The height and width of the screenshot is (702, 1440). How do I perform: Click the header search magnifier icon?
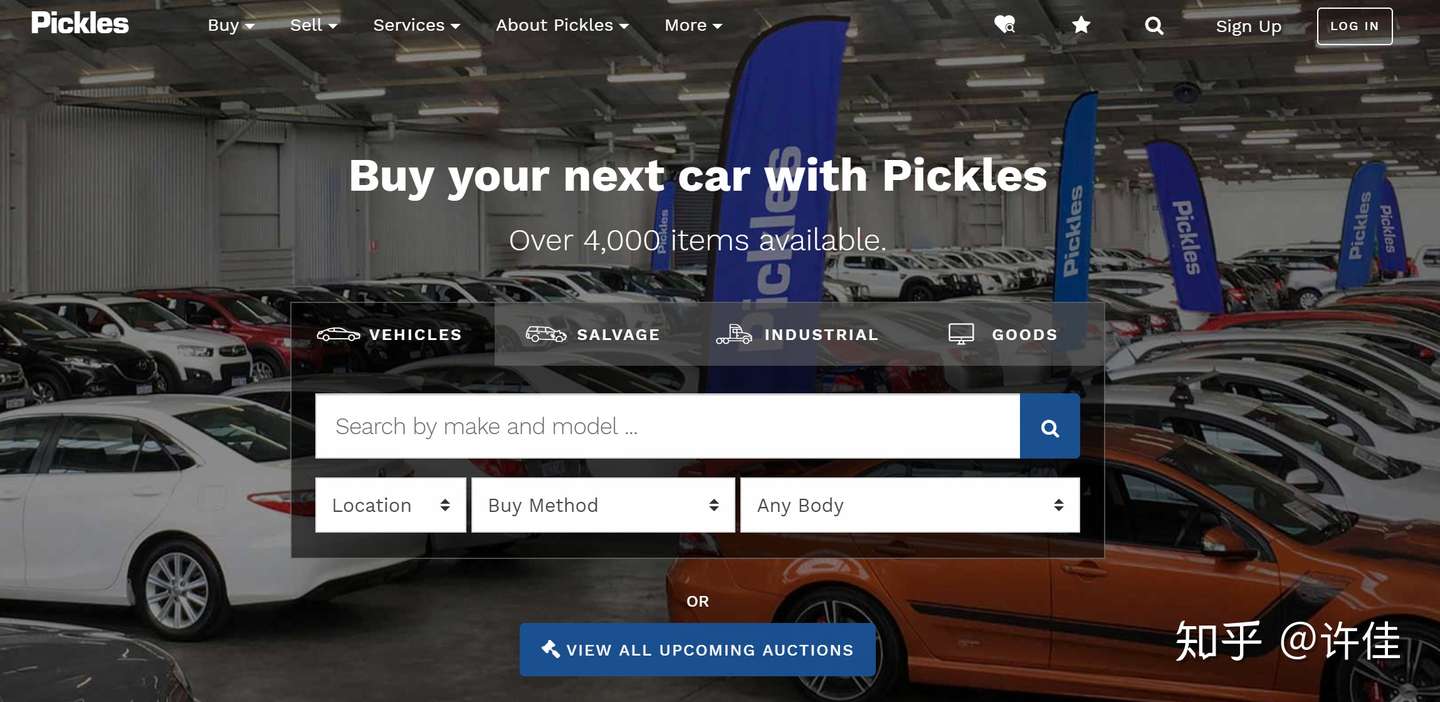[1154, 26]
